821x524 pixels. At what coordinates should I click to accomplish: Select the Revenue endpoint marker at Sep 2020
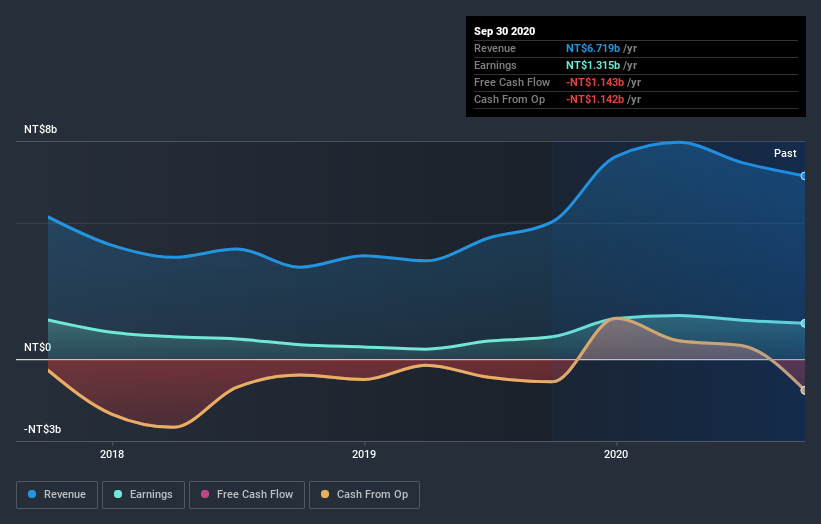tap(804, 176)
